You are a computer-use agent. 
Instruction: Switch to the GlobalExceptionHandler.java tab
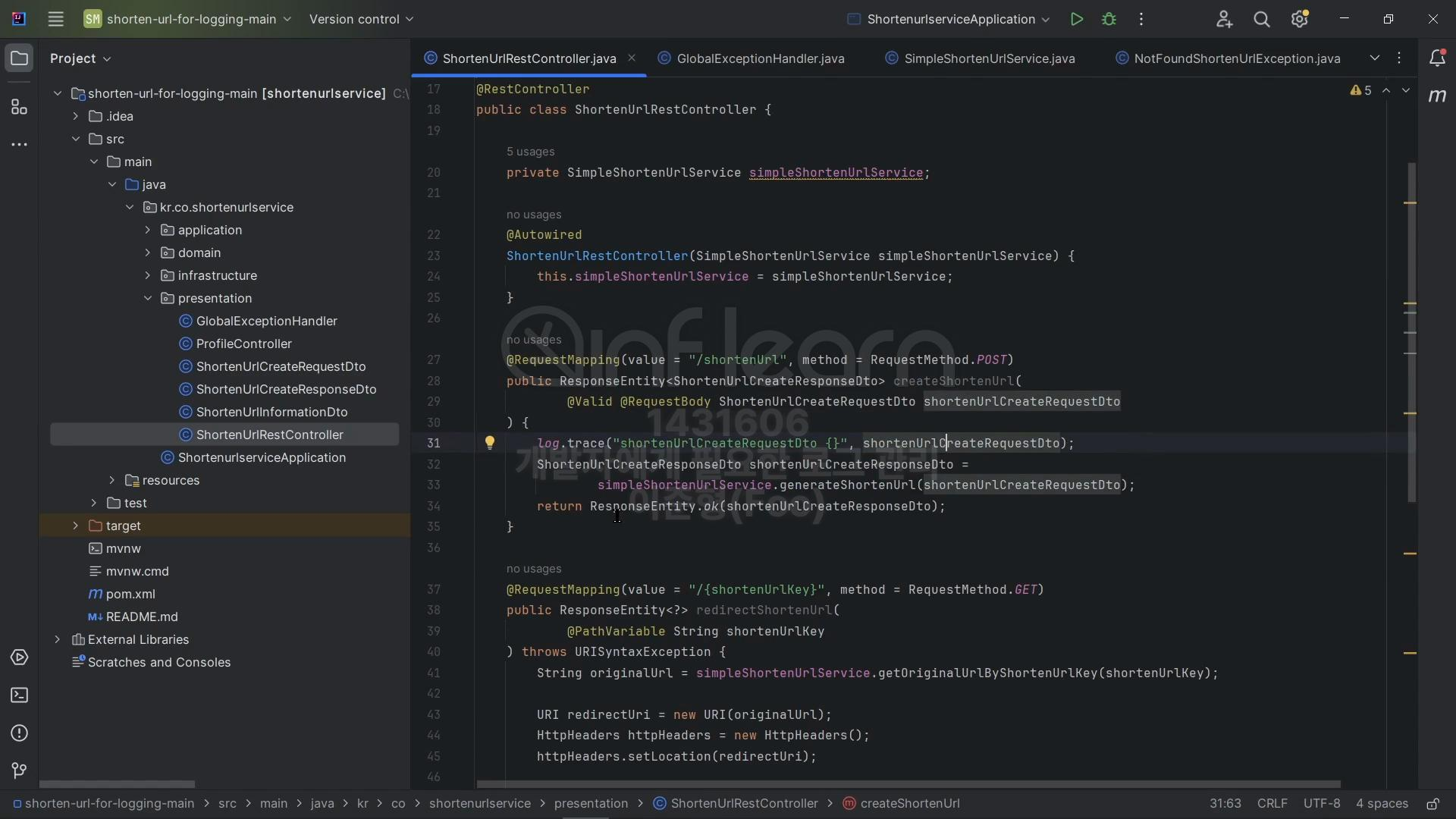[760, 58]
